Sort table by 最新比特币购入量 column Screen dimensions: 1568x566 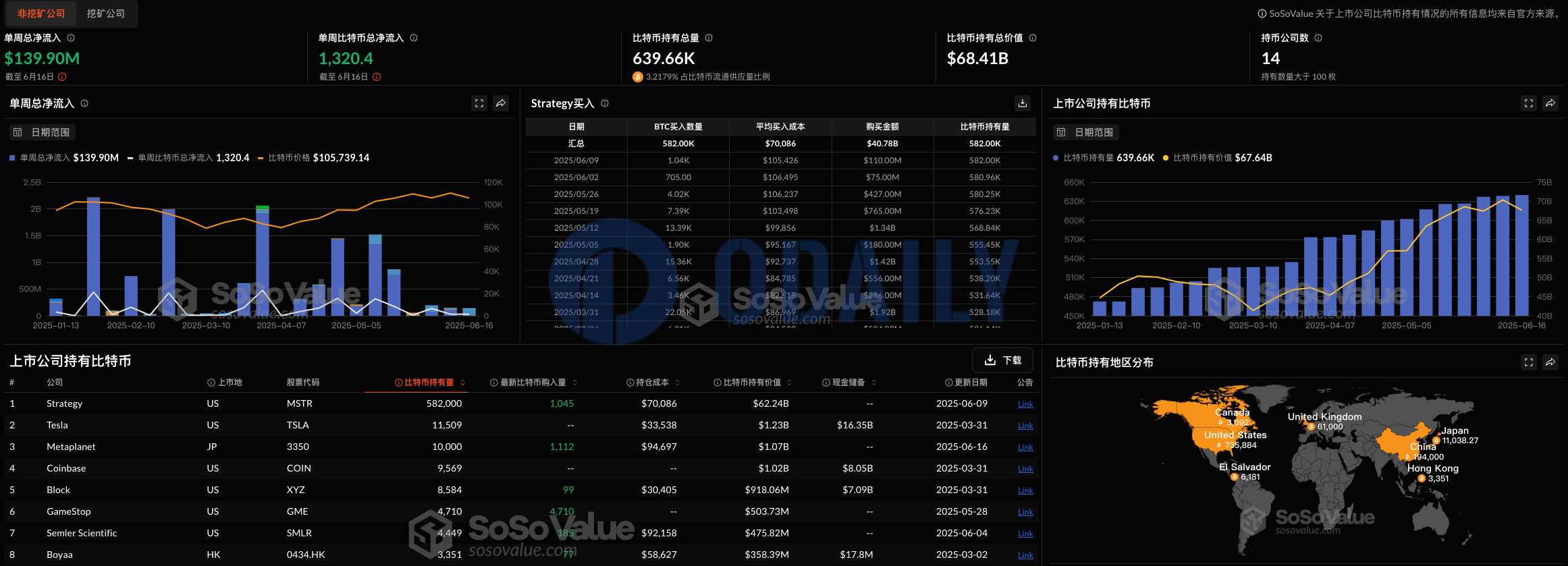(x=534, y=383)
